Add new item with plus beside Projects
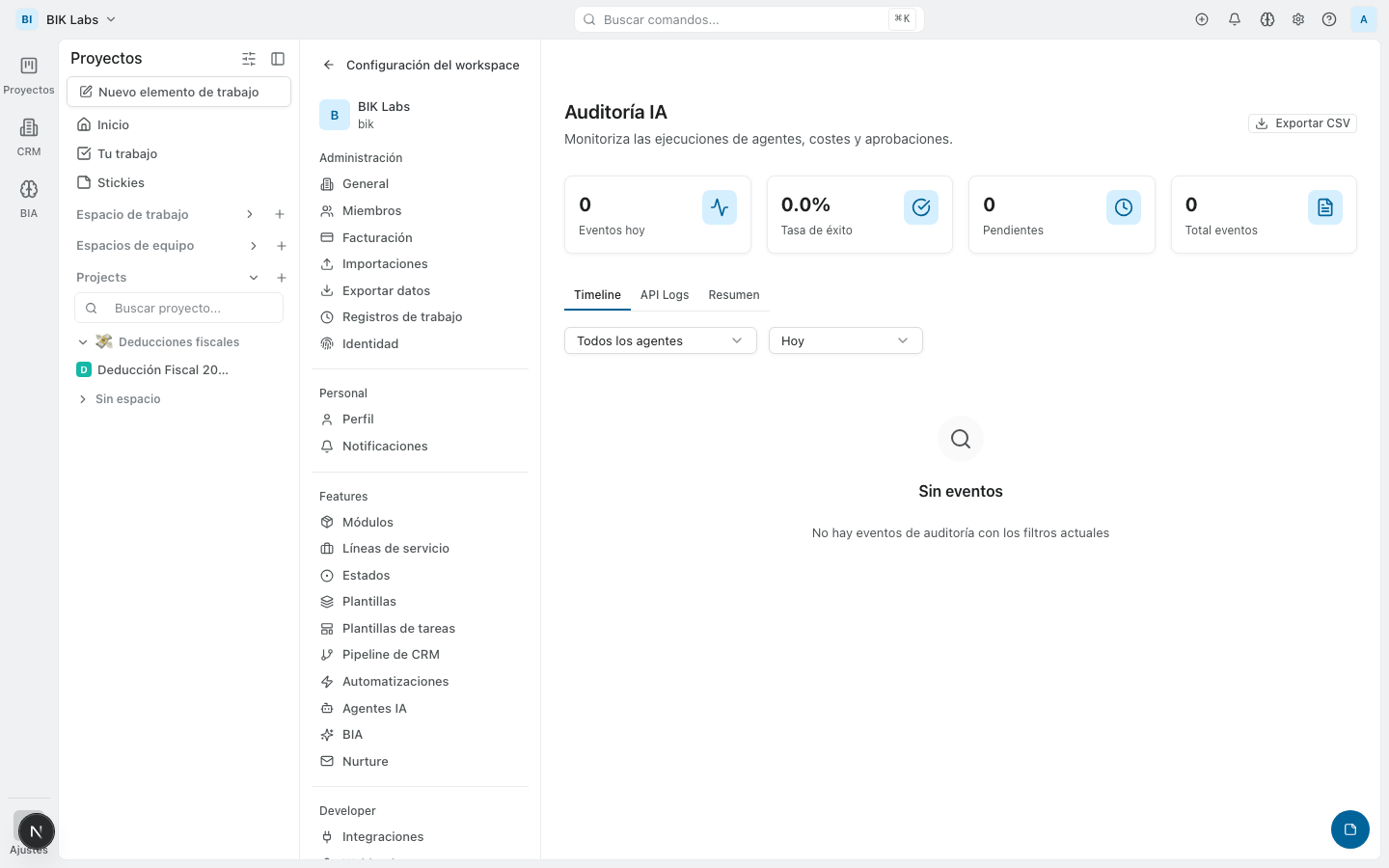 coord(282,278)
